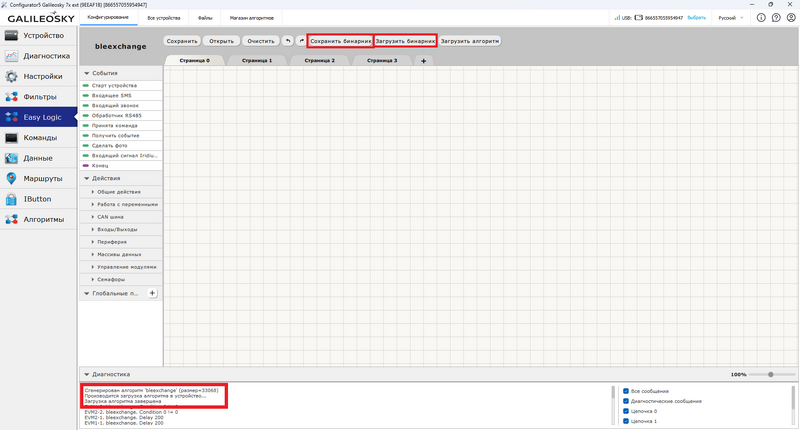
Task: Switch to Магазин алгоритмов tab
Action: (252, 18)
